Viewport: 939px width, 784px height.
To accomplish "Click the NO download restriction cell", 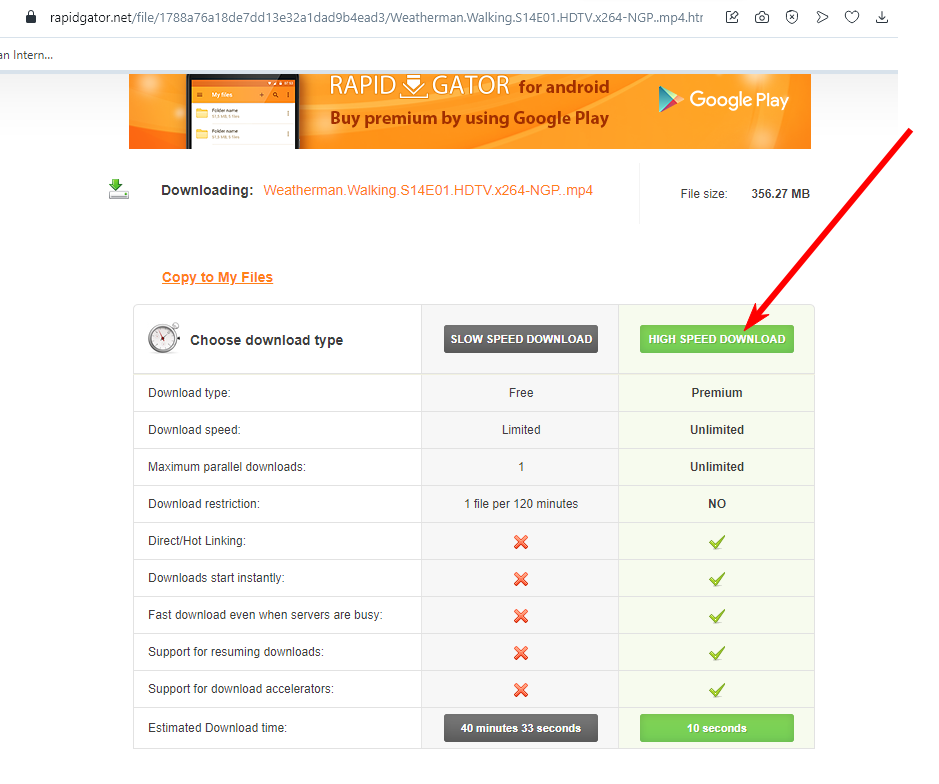I will pyautogui.click(x=717, y=504).
